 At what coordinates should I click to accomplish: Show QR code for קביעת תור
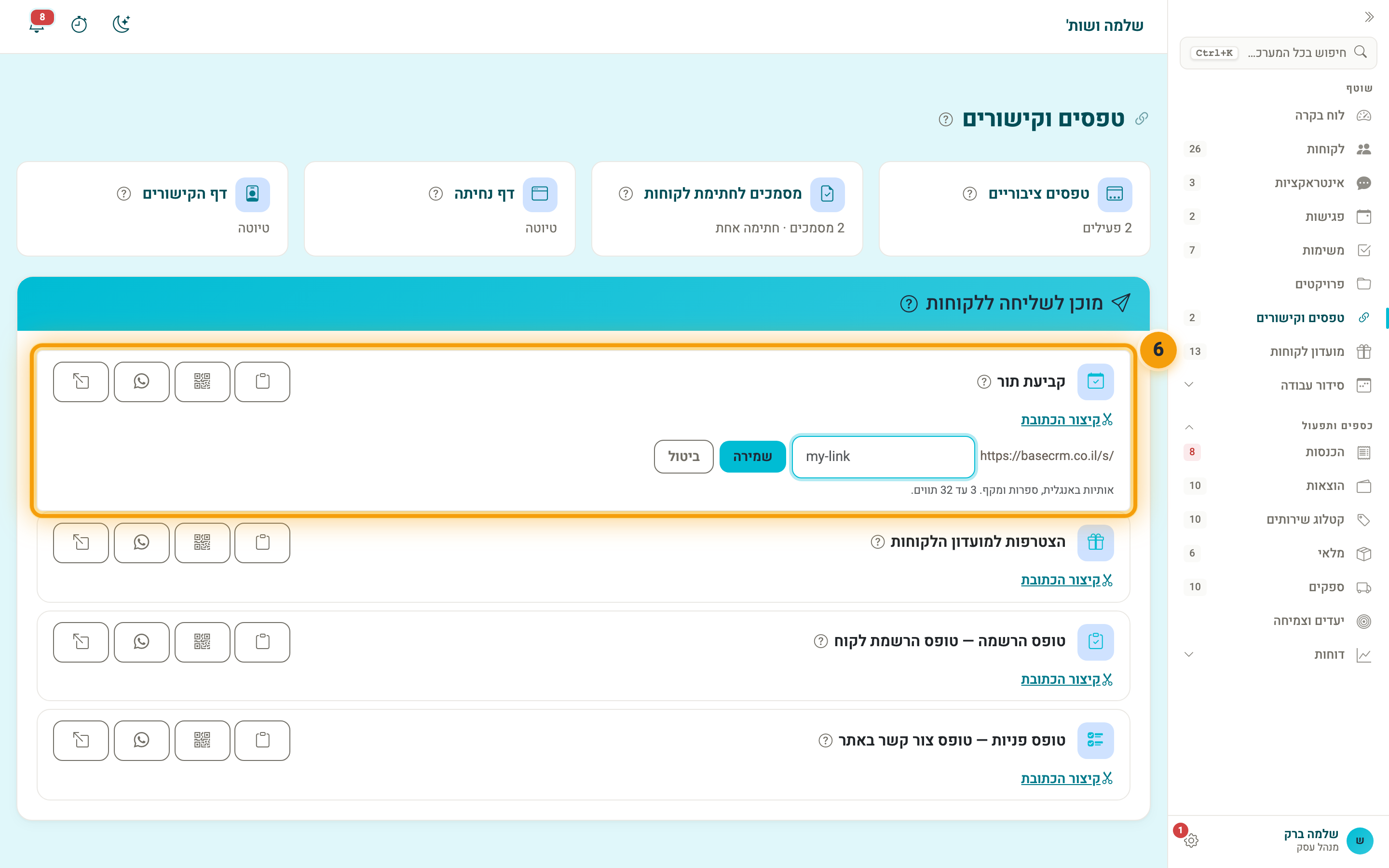202,382
